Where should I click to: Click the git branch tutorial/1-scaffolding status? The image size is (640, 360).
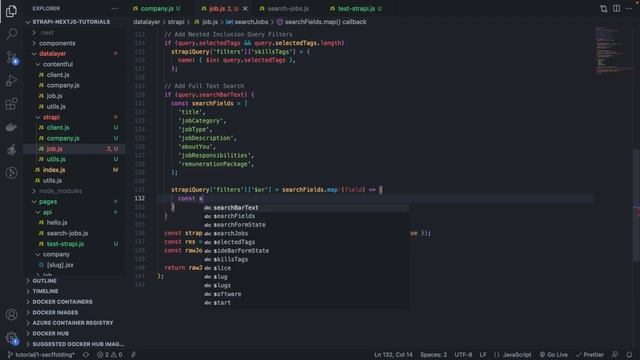tap(41, 355)
